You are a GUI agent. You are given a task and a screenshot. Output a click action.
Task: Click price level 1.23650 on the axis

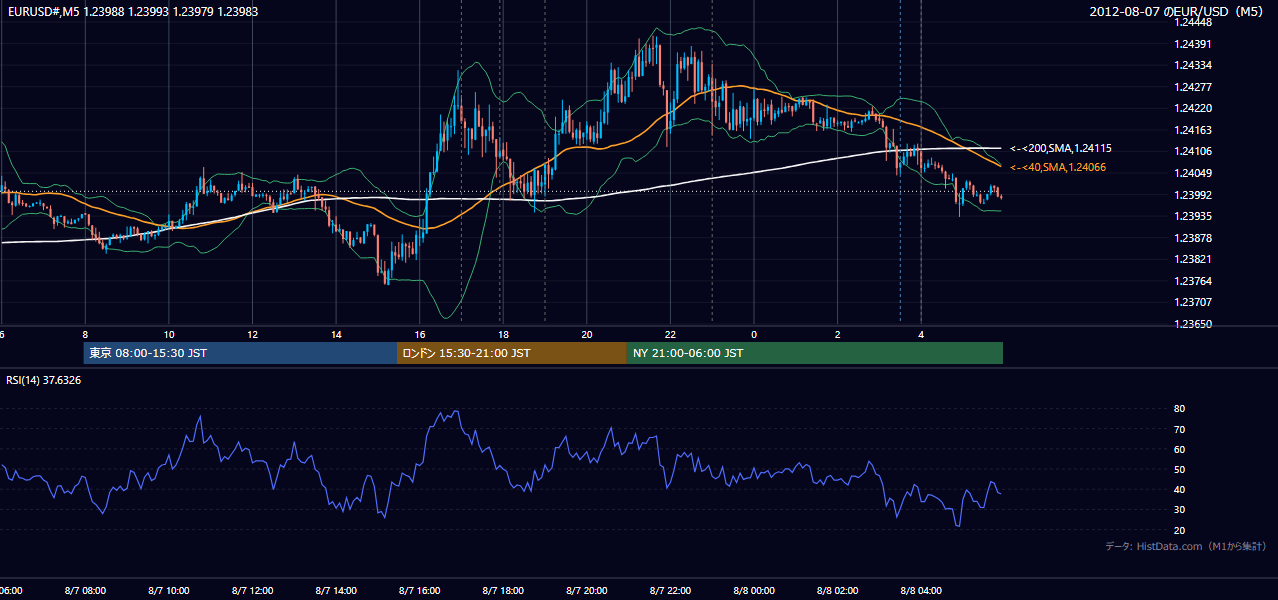1192,324
